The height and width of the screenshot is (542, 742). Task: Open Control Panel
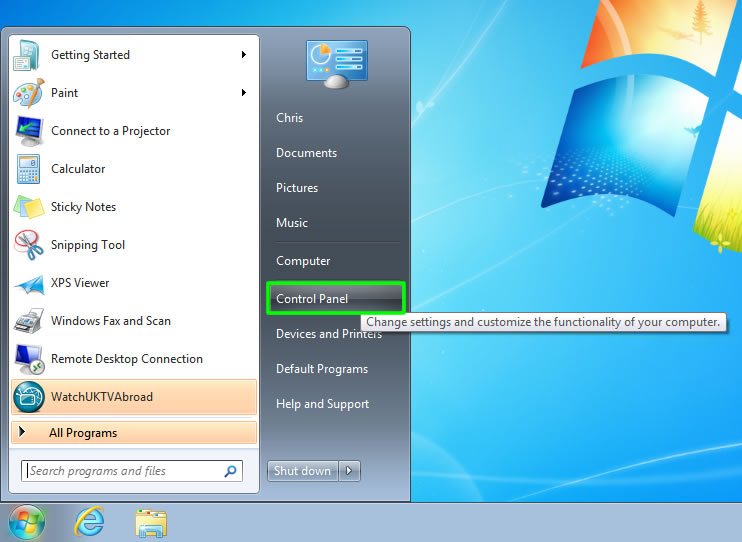[336, 299]
